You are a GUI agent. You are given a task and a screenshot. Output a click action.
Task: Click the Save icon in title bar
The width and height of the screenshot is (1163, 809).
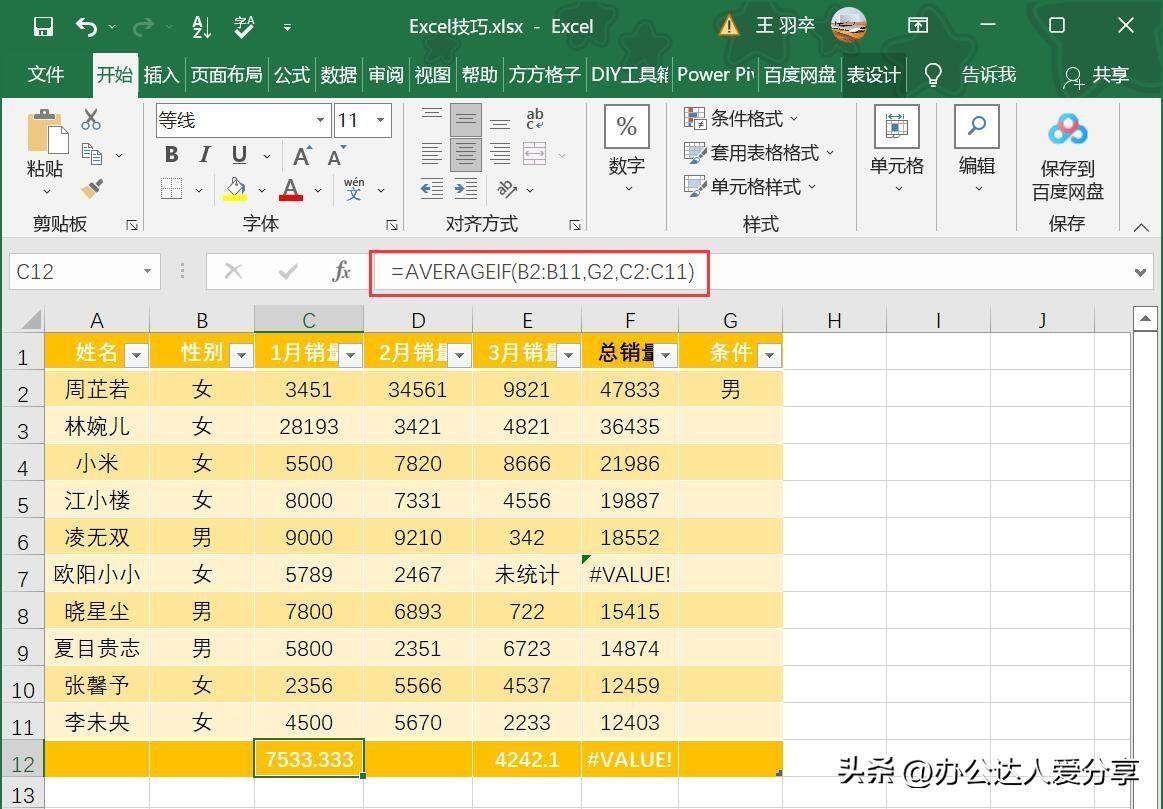pyautogui.click(x=42, y=27)
